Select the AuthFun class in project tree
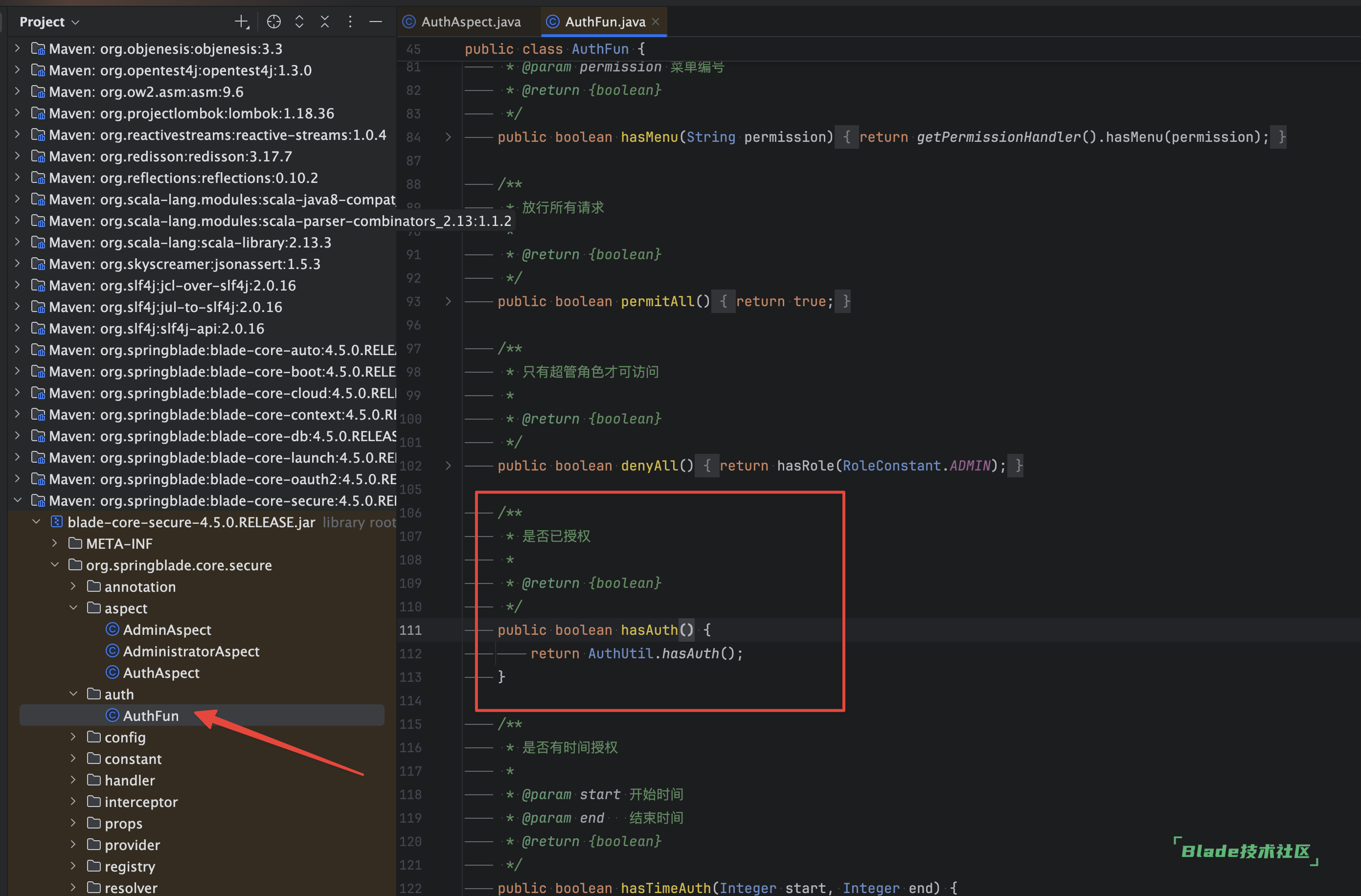This screenshot has height=896, width=1361. [x=151, y=716]
